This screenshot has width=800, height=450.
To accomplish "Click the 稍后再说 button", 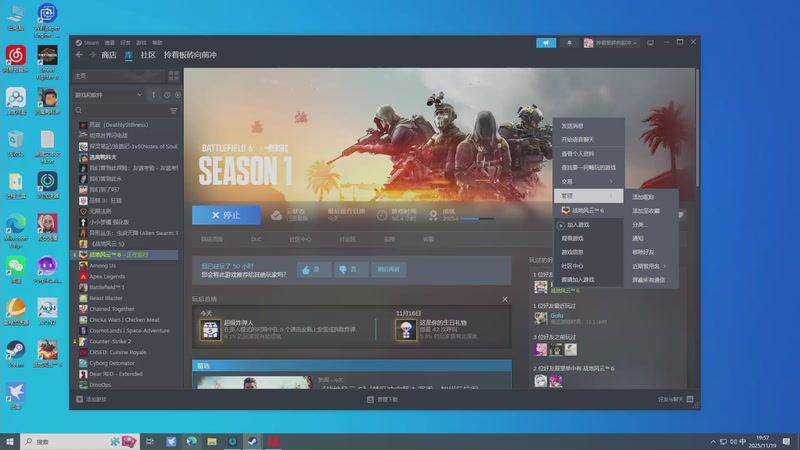I will click(x=389, y=269).
